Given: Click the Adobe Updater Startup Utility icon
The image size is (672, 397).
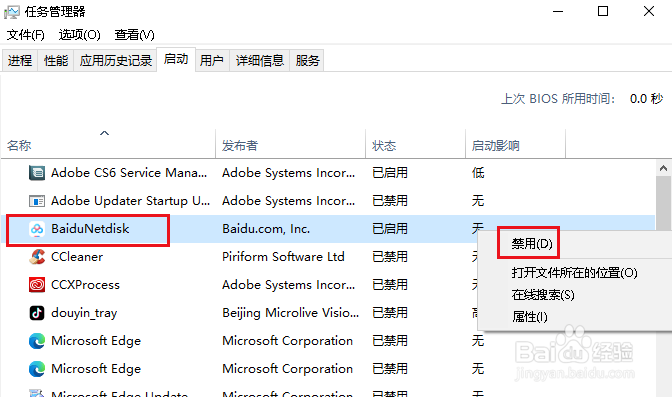Looking at the screenshot, I should [x=37, y=201].
